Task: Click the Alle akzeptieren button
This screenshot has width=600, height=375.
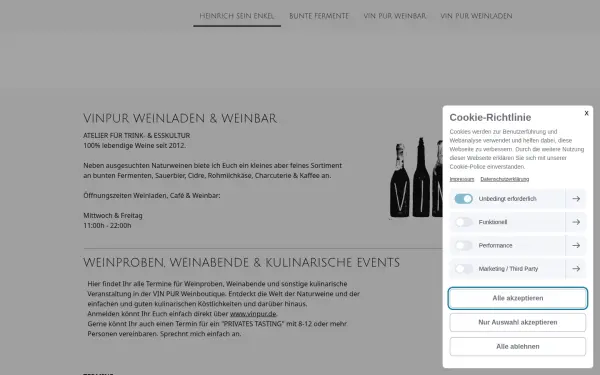Action: [x=517, y=298]
